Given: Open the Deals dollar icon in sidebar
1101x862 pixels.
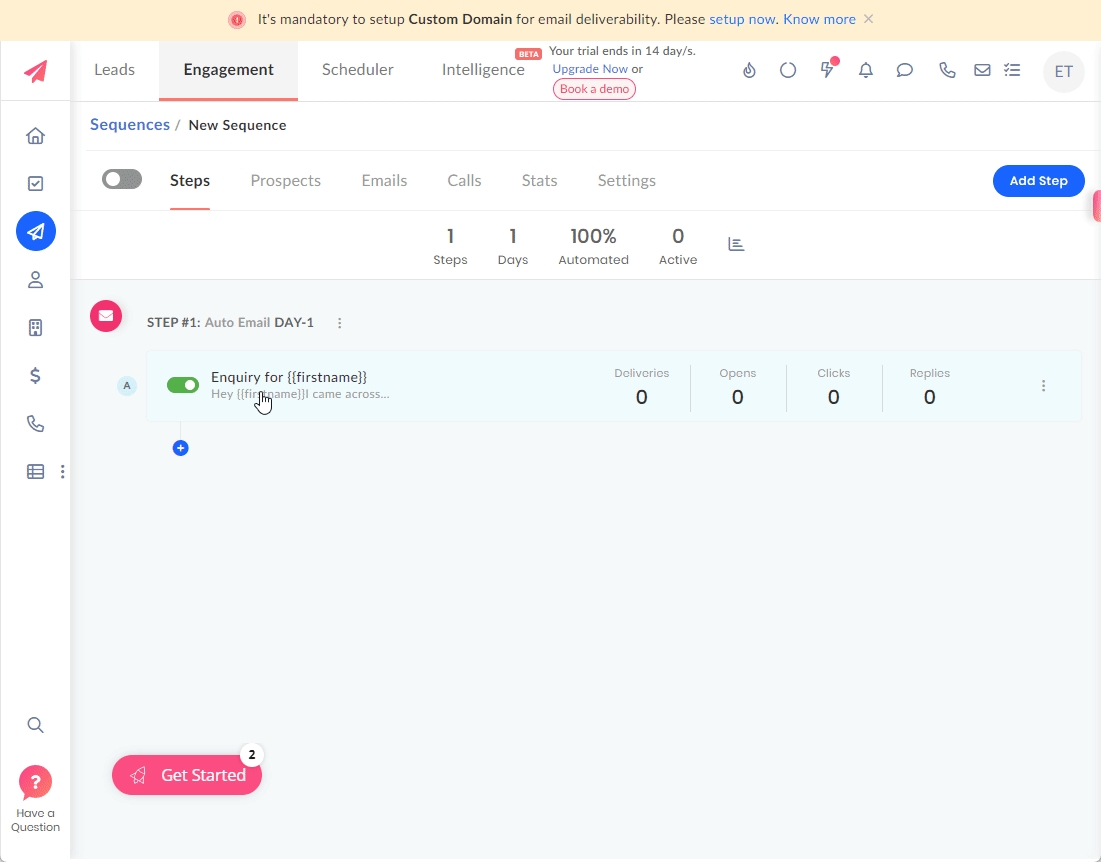Looking at the screenshot, I should tap(35, 376).
